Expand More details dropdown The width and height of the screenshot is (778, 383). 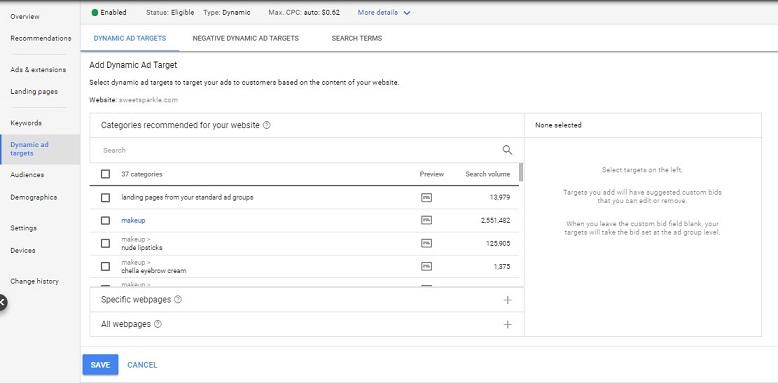click(x=384, y=13)
